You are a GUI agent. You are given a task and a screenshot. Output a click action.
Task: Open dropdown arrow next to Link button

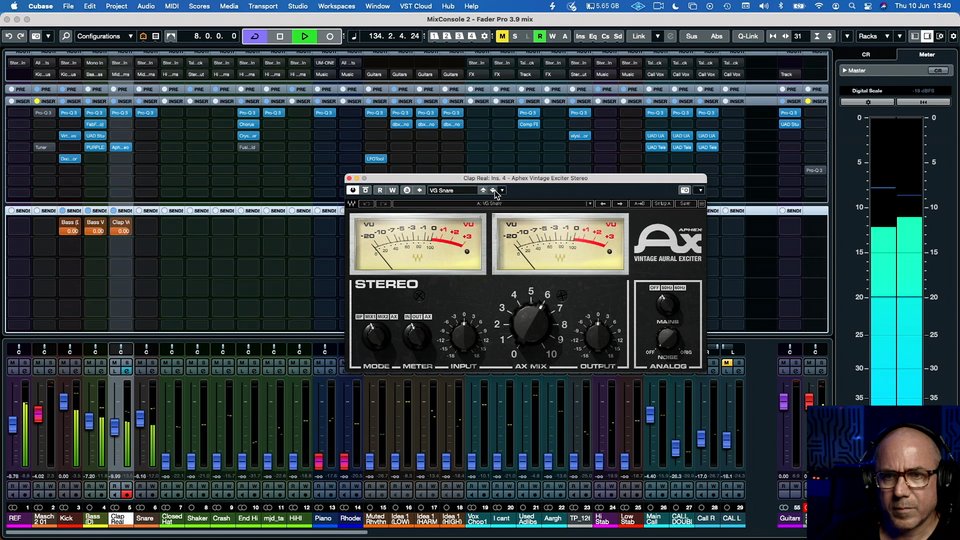[x=658, y=36]
